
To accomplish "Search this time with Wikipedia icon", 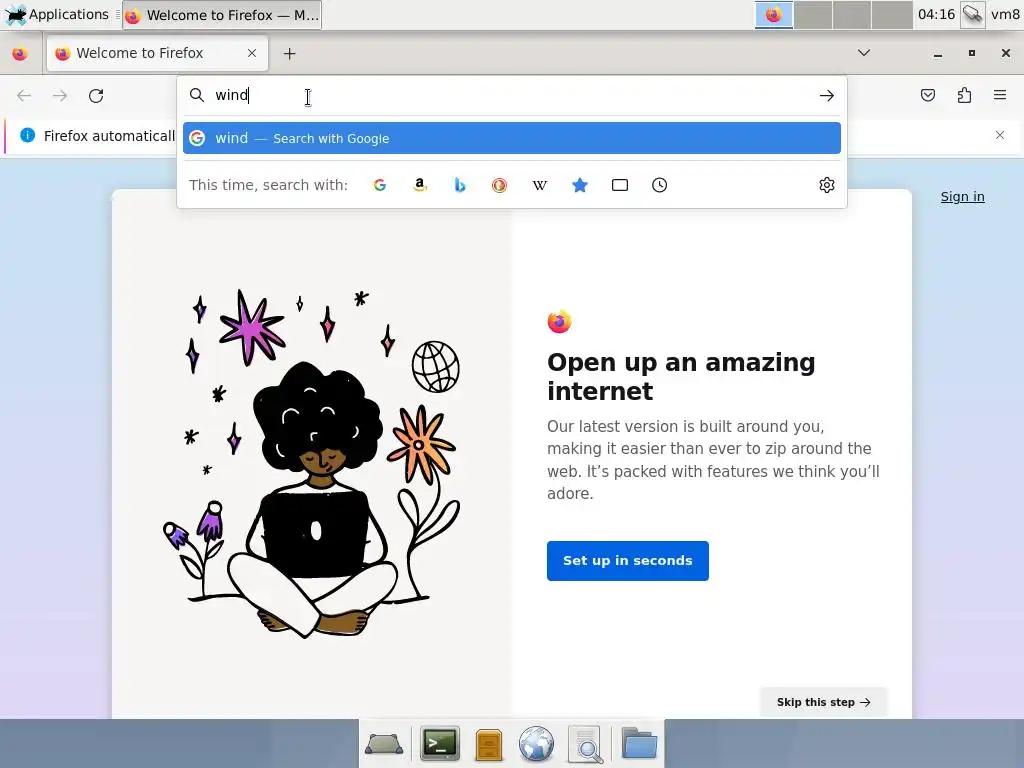I will pos(539,185).
